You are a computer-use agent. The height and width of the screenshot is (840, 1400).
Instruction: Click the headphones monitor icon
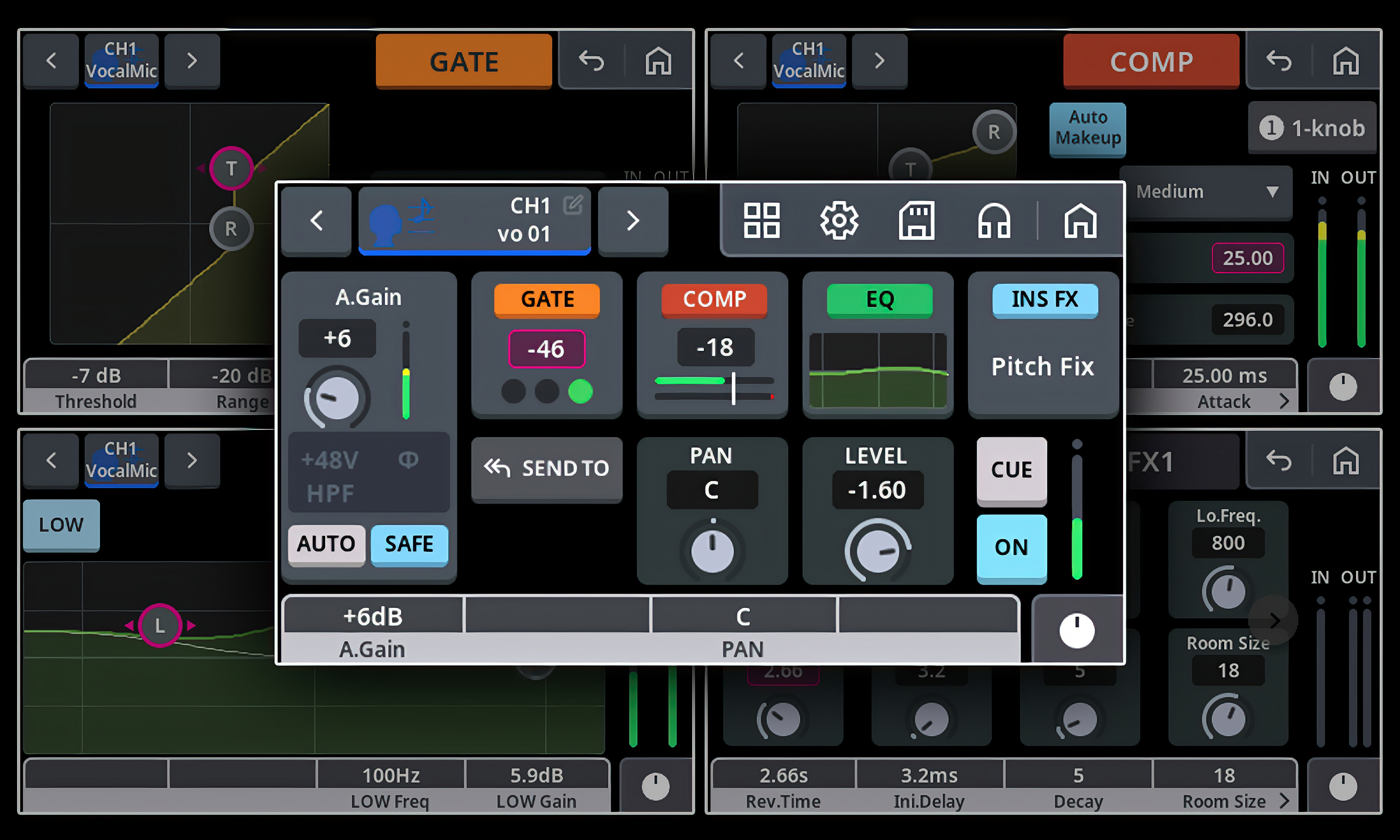click(994, 220)
